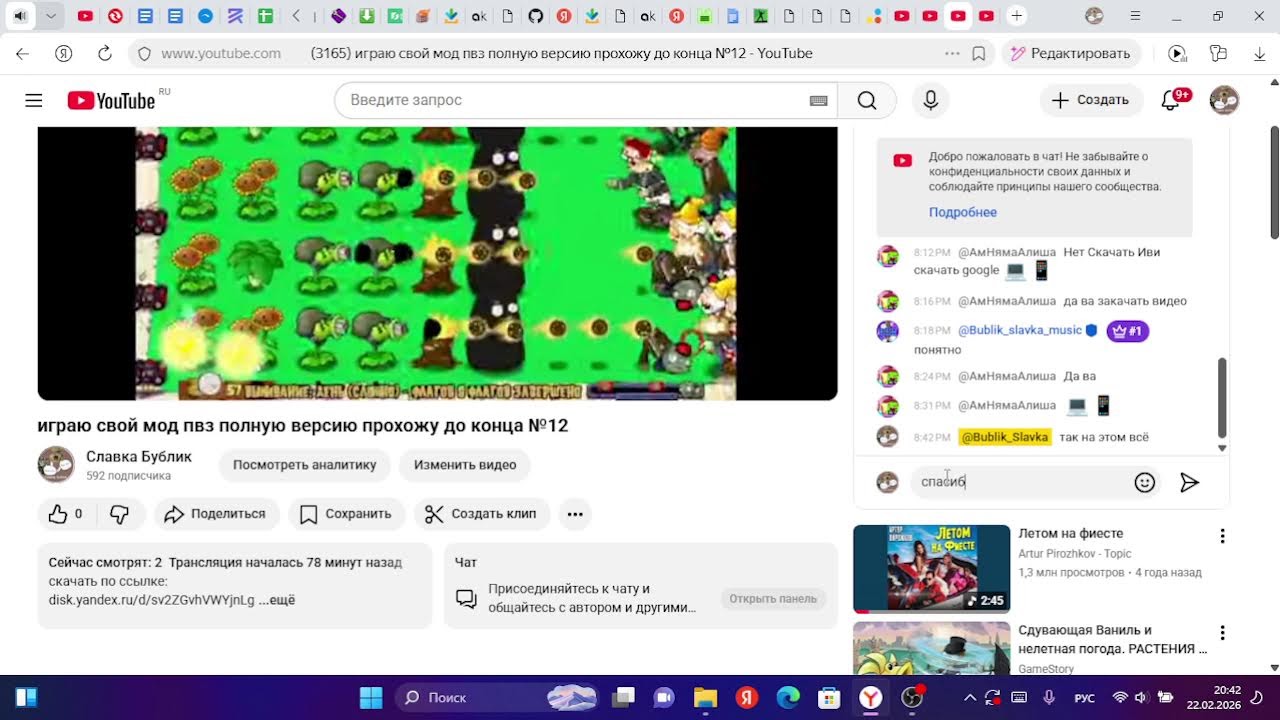Bookmark this page in the address bar
This screenshot has height=720, width=1280.
[x=979, y=53]
